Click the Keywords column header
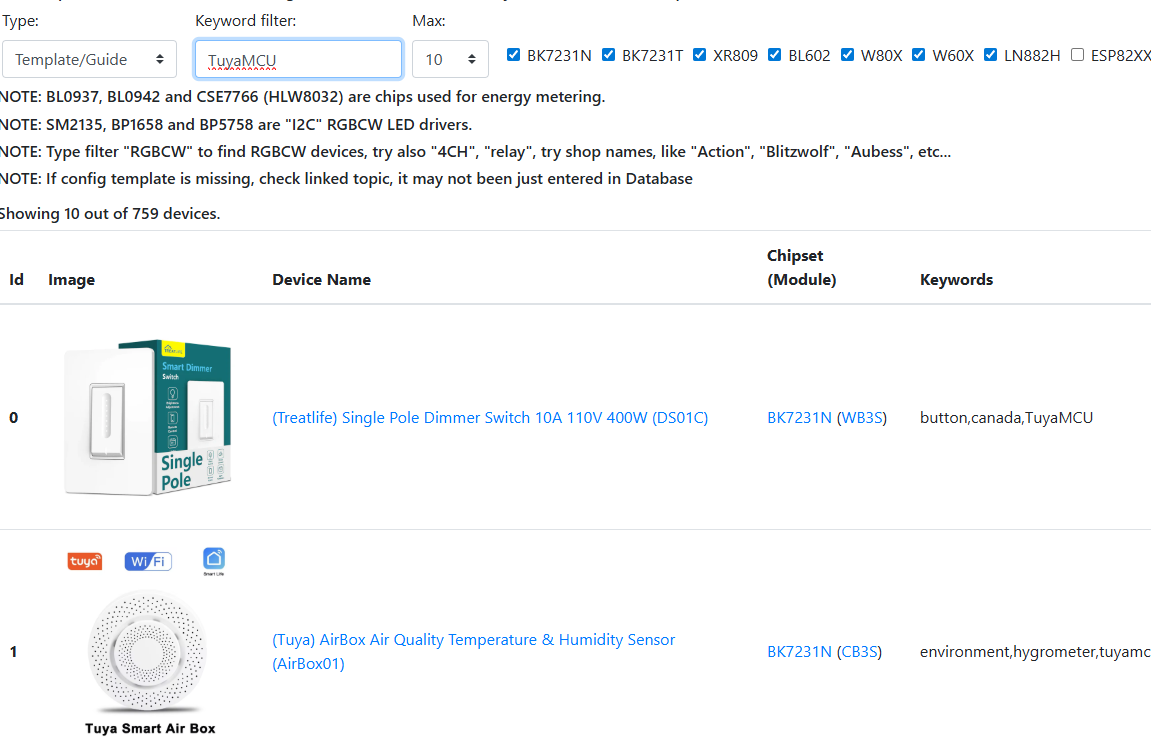Viewport: 1151px width, 744px height. pyautogui.click(x=956, y=280)
